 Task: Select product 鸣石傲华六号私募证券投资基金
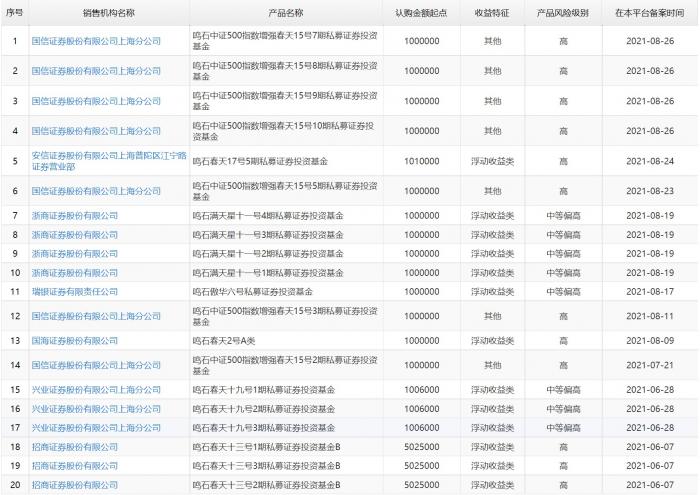click(x=252, y=292)
